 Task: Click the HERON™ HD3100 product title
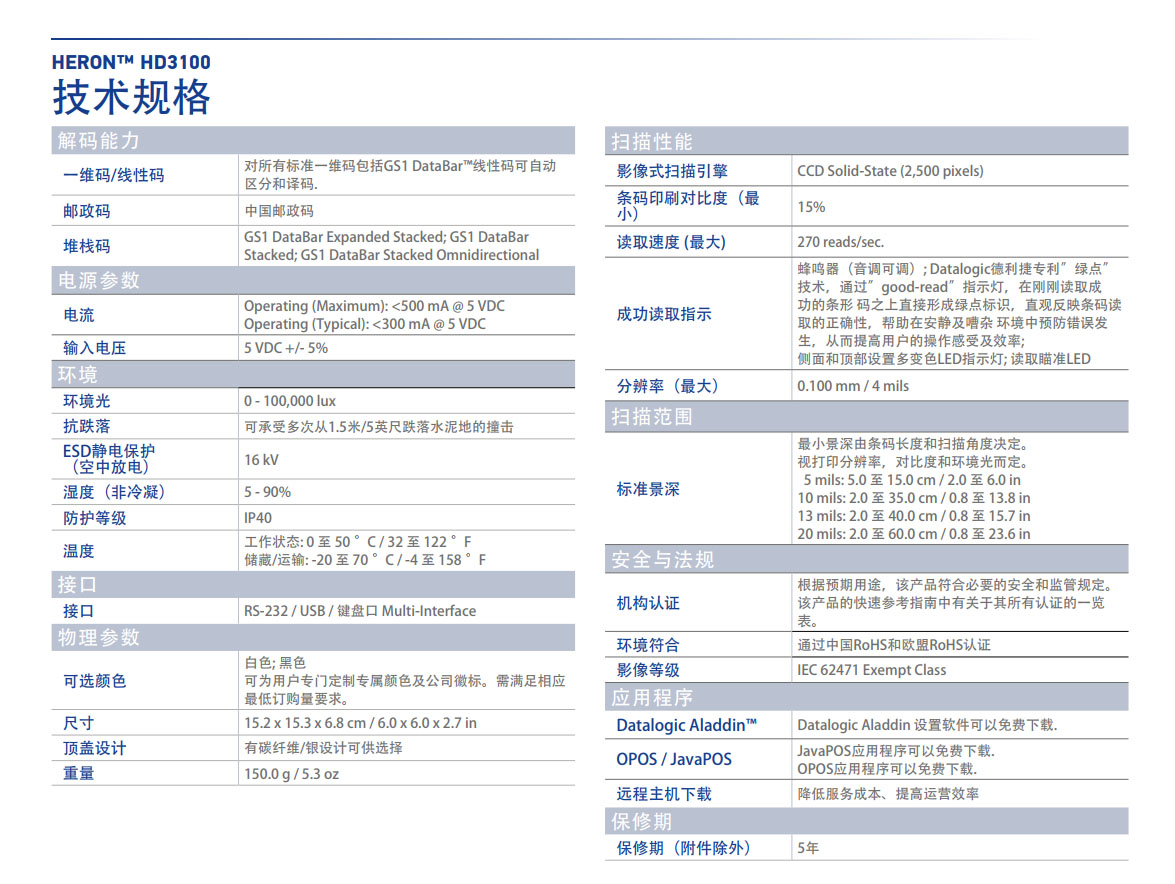(x=131, y=62)
